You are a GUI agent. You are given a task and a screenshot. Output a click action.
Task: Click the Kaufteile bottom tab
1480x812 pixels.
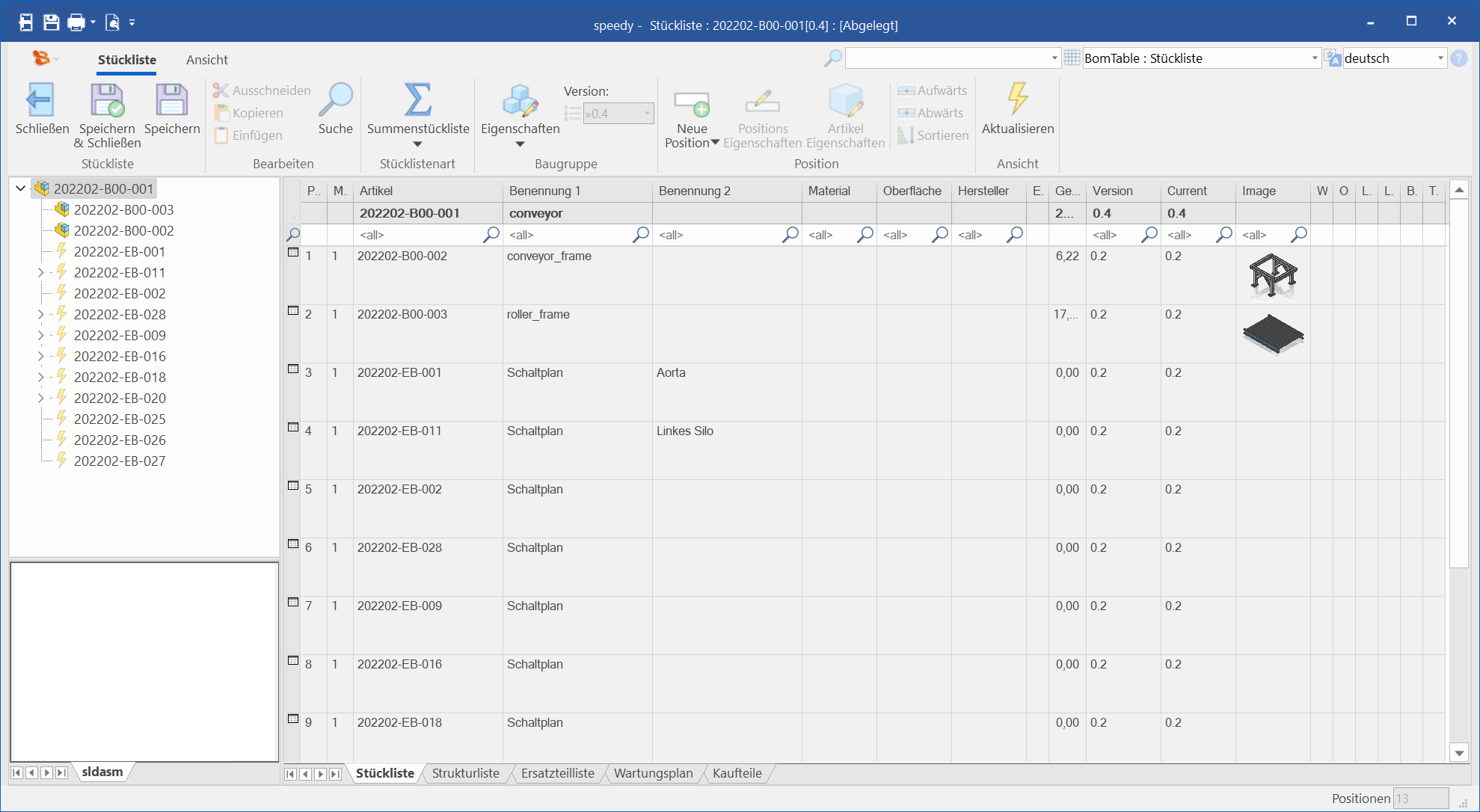click(737, 773)
